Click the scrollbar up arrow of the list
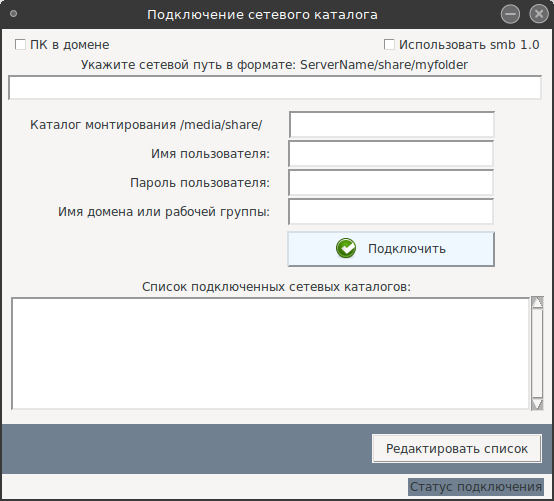554x501 pixels. [x=537, y=303]
